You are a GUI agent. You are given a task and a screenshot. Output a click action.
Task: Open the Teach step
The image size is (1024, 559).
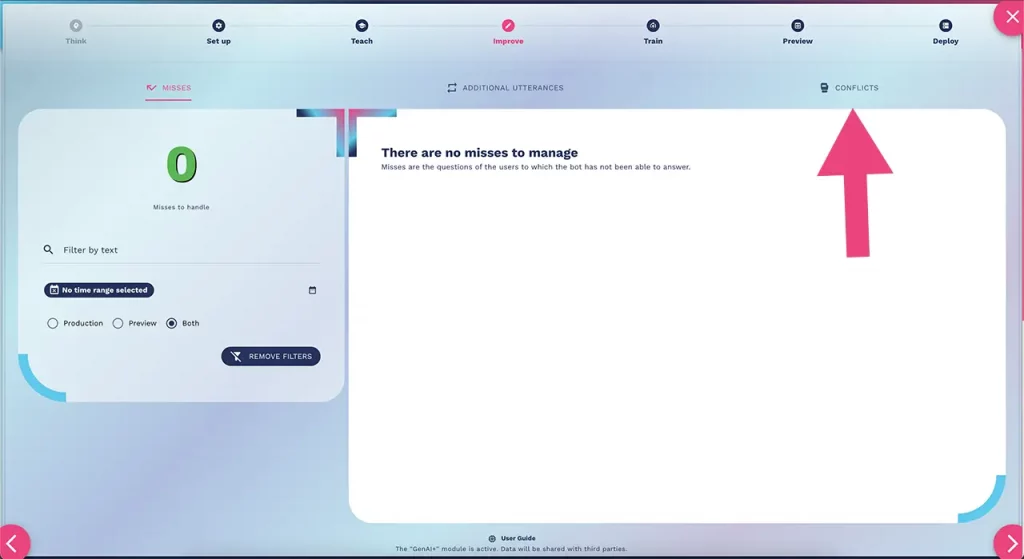click(x=362, y=31)
